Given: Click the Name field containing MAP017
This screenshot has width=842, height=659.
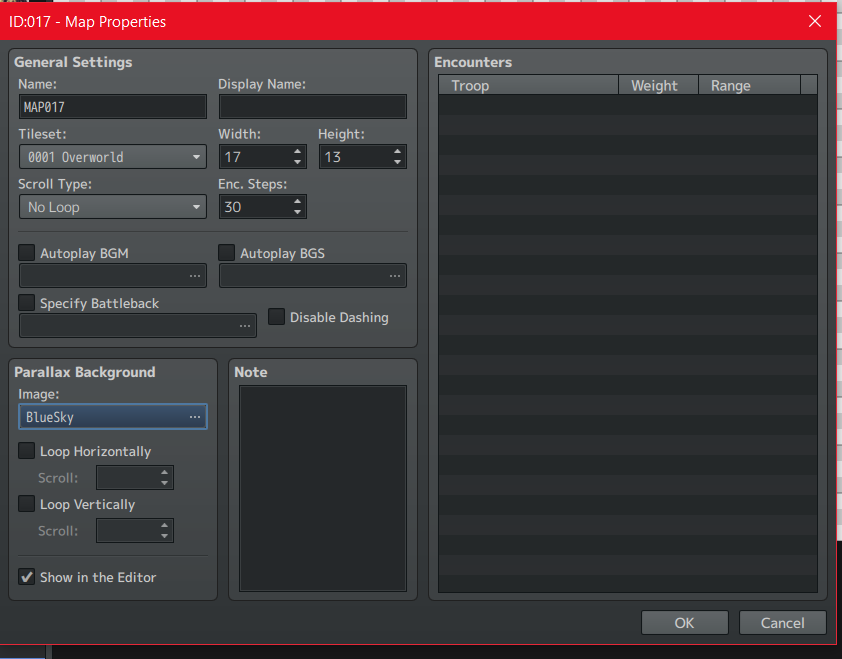Looking at the screenshot, I should click(x=113, y=107).
